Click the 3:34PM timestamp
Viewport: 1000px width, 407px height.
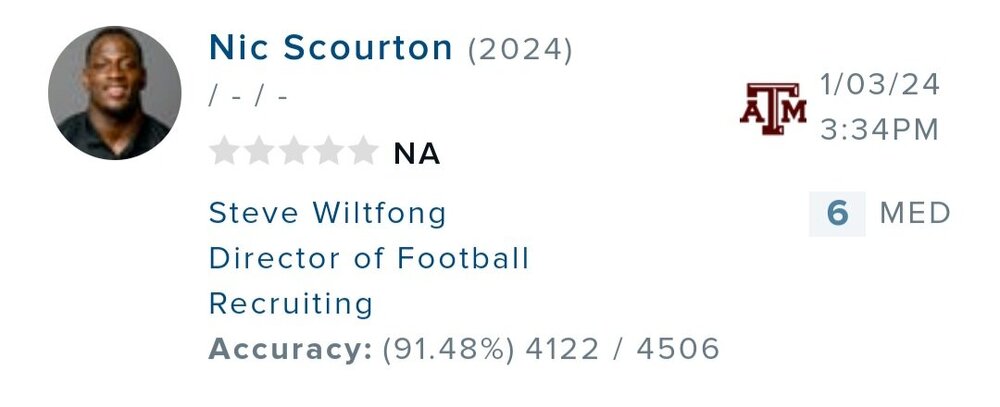[880, 129]
